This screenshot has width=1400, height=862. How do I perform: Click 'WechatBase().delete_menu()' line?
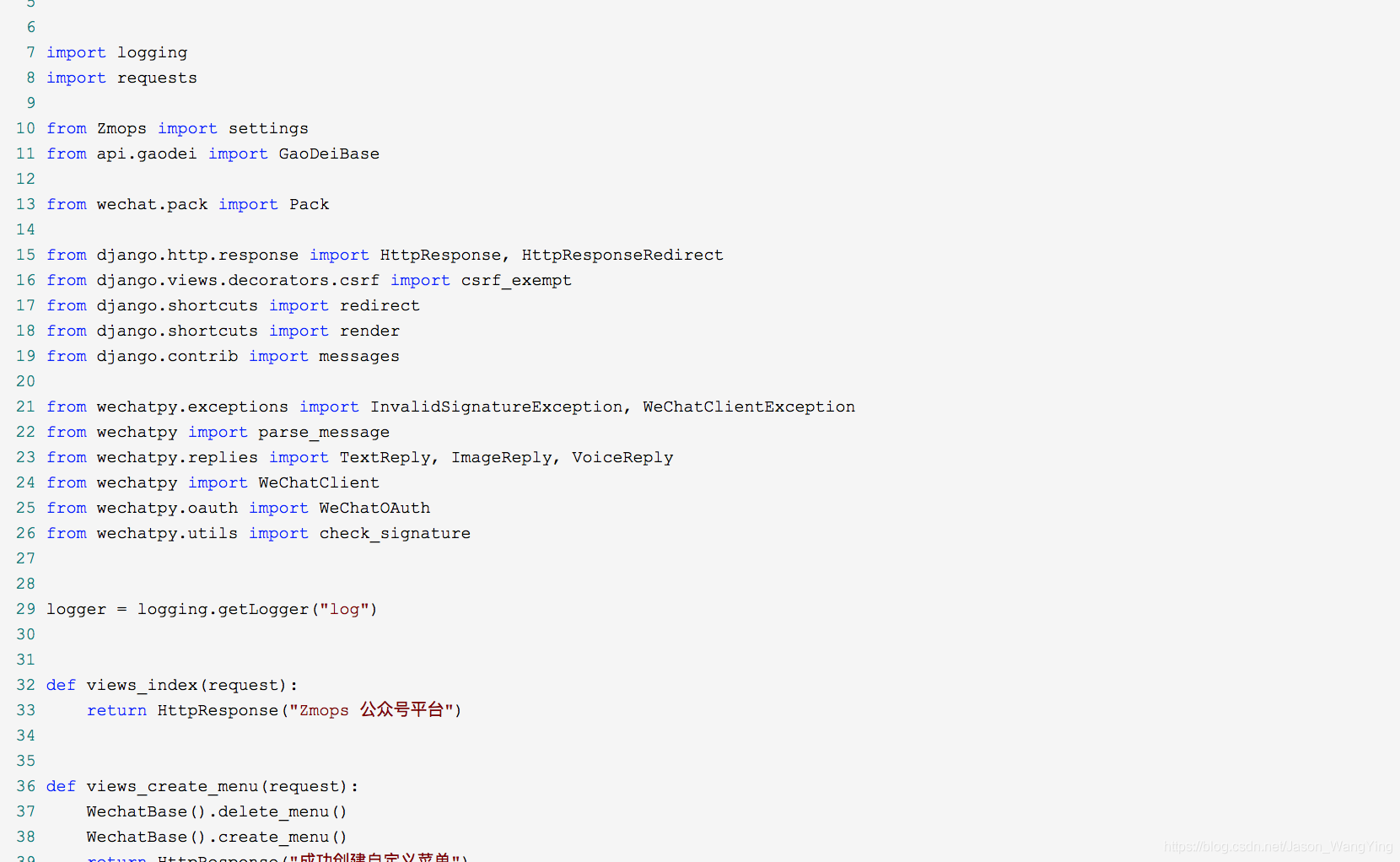pos(217,811)
